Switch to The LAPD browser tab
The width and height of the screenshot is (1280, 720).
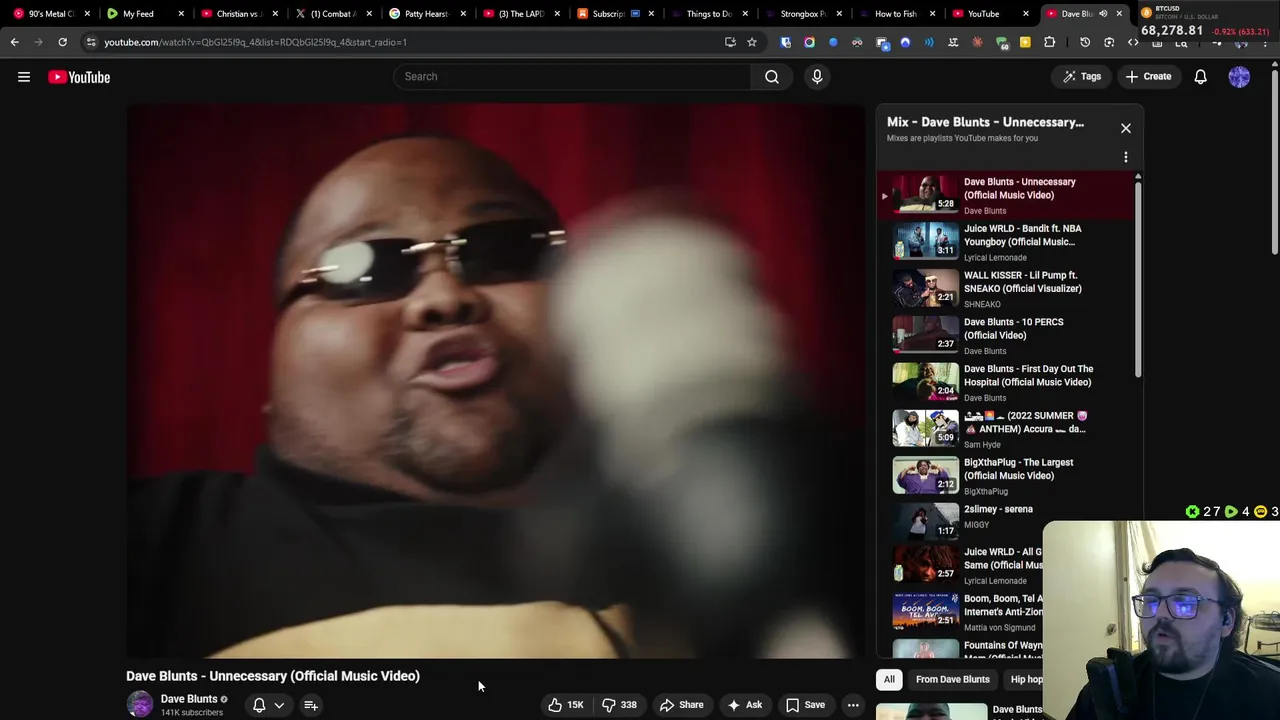tap(520, 14)
